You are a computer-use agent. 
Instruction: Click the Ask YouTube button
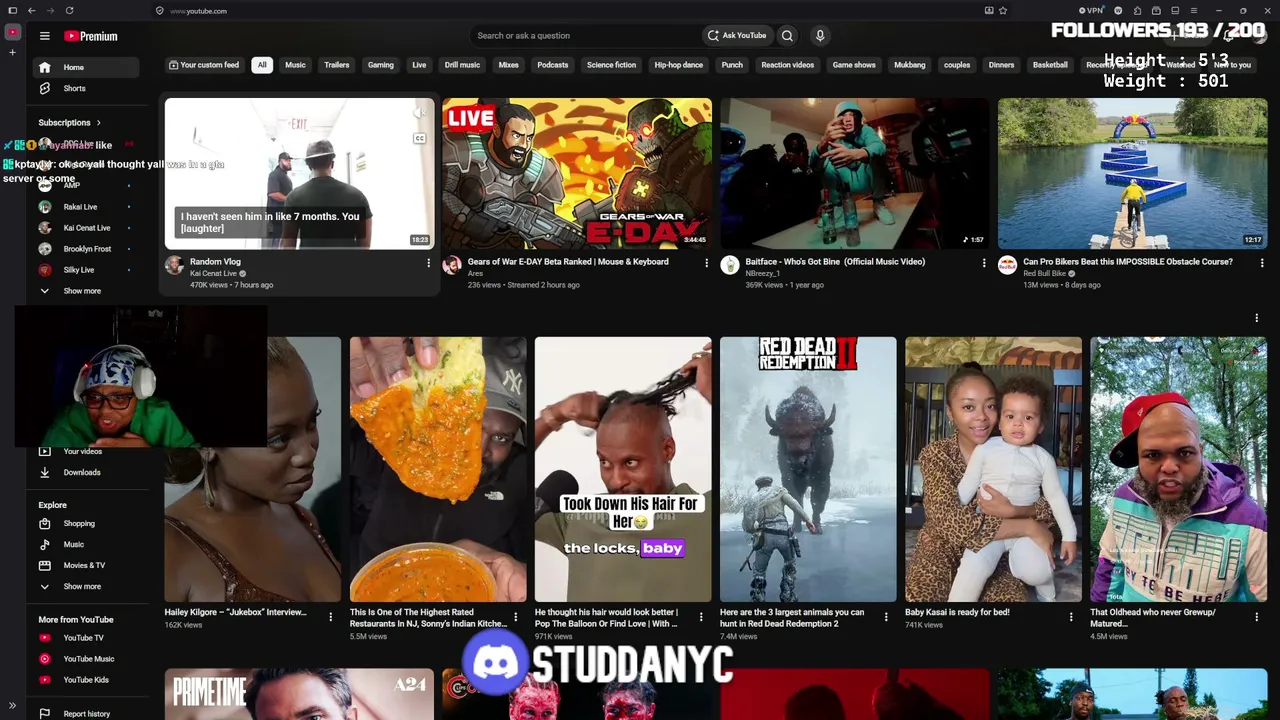(737, 36)
